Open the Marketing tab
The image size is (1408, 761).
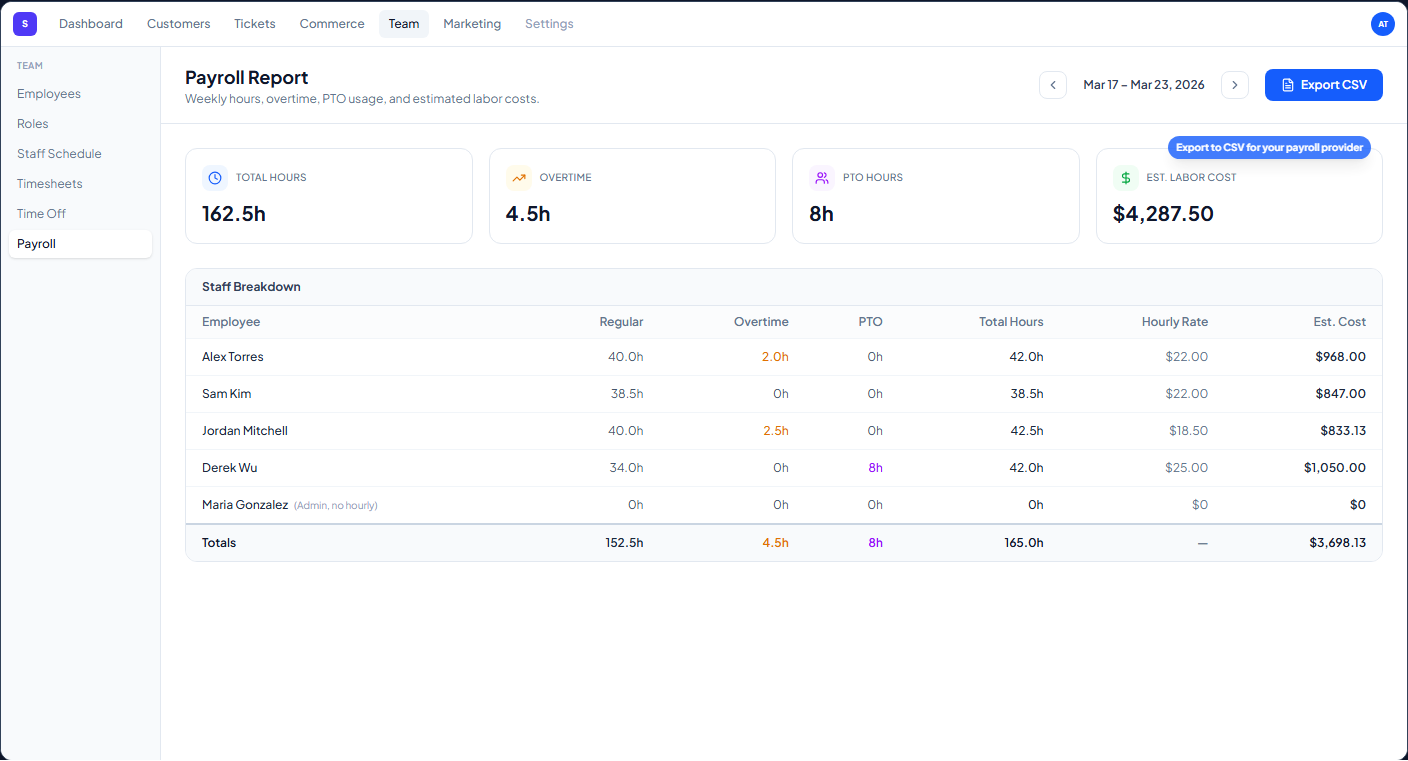472,24
